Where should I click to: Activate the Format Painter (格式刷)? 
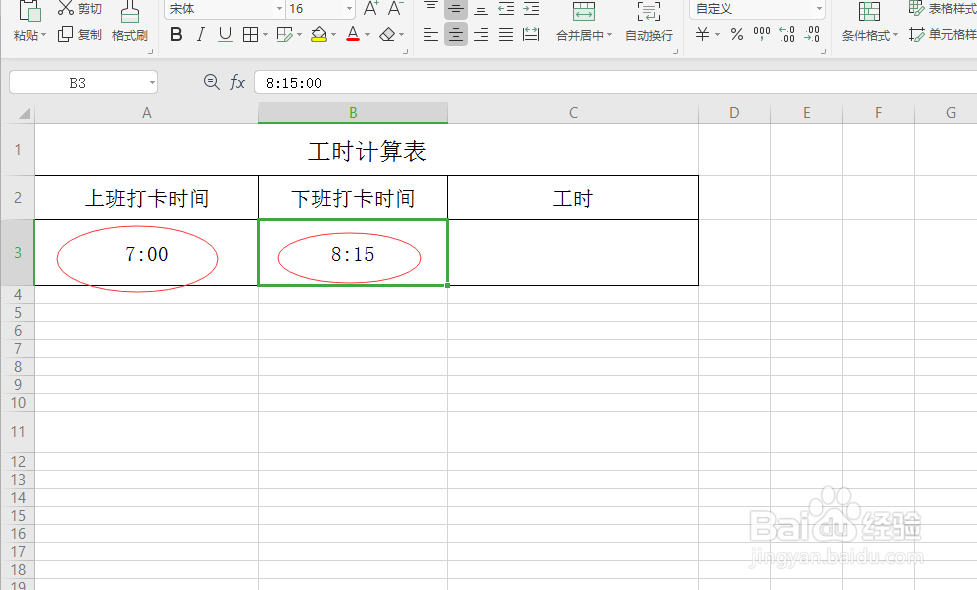(130, 22)
